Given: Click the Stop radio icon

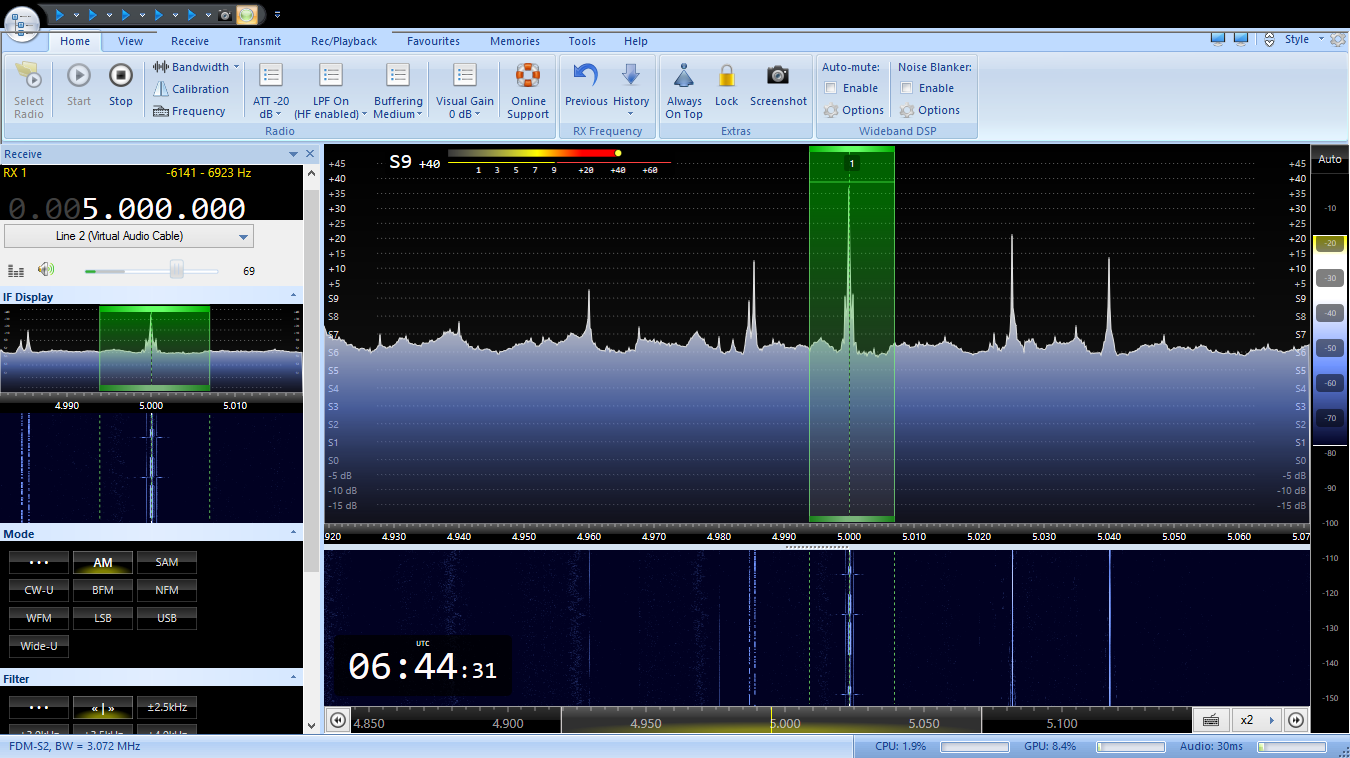Looking at the screenshot, I should (x=121, y=77).
